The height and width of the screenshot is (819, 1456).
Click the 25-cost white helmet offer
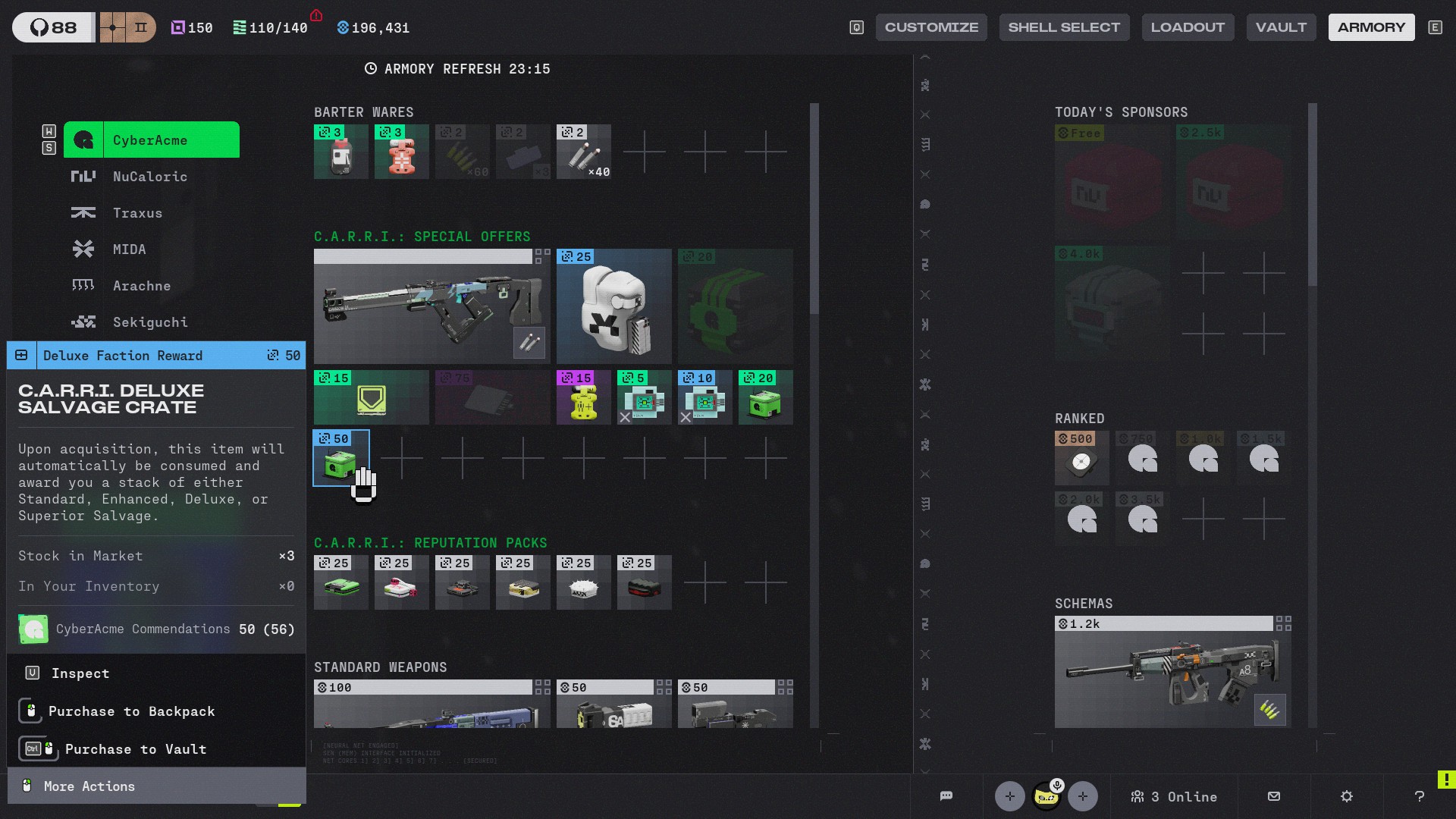point(613,306)
